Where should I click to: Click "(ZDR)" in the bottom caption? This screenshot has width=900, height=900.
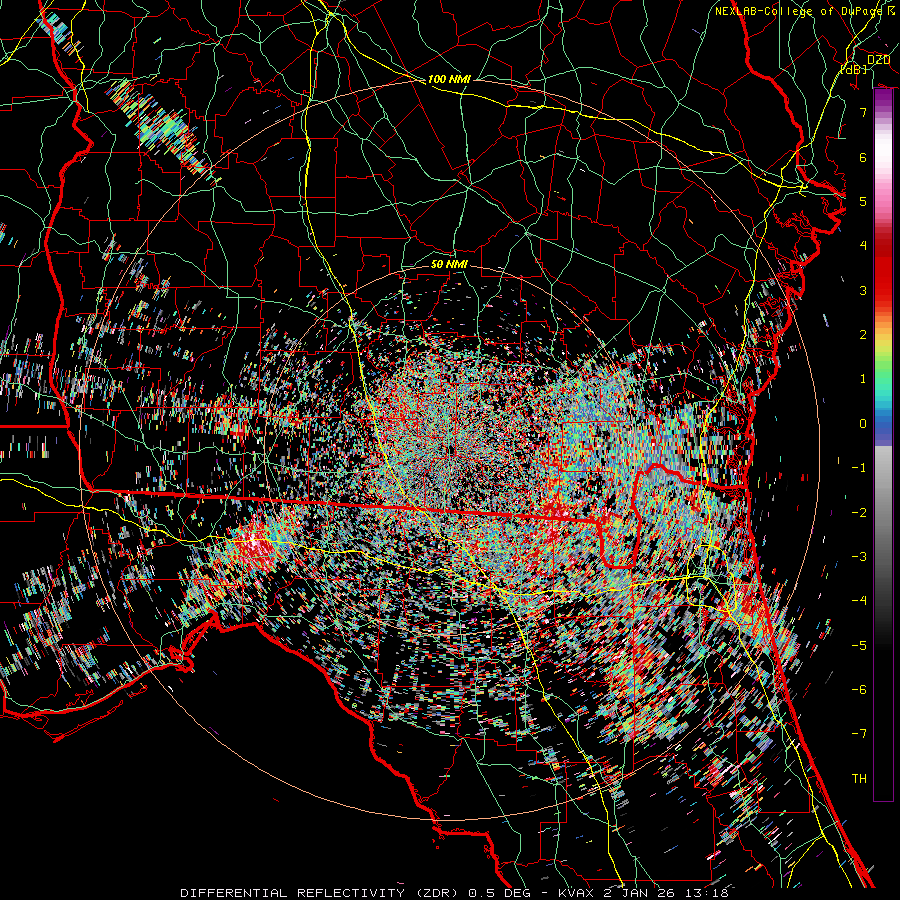[x=435, y=893]
